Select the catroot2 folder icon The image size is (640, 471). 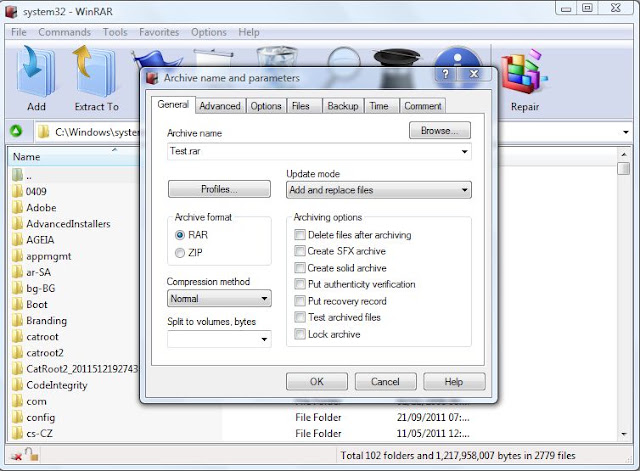coord(17,353)
